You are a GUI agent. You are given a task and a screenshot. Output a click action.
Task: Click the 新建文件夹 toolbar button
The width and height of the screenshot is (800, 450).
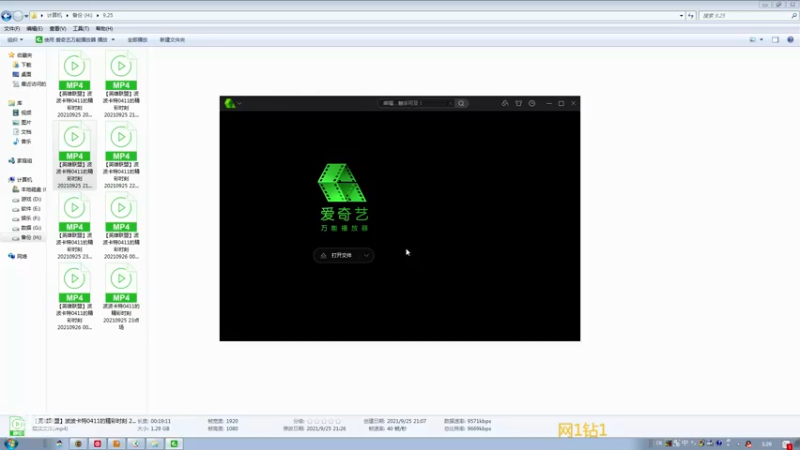(x=172, y=39)
